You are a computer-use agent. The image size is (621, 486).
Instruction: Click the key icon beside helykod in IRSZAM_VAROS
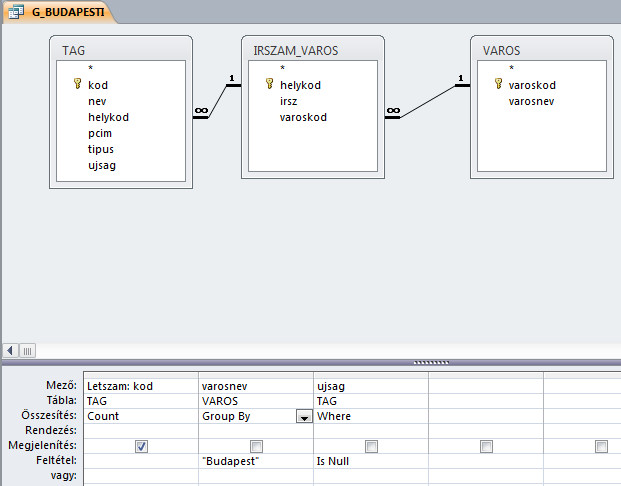tap(269, 86)
